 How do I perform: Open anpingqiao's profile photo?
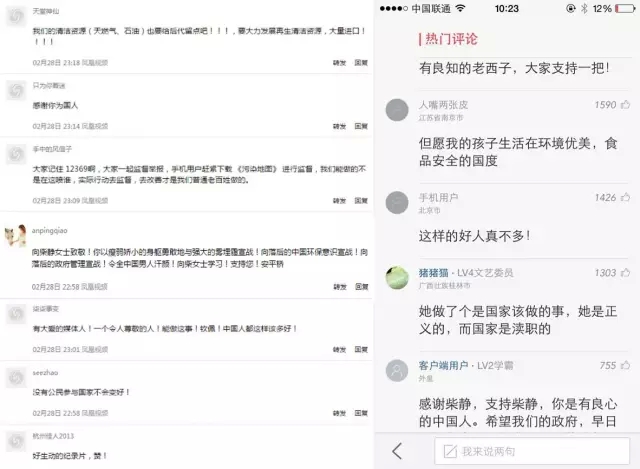(16, 236)
